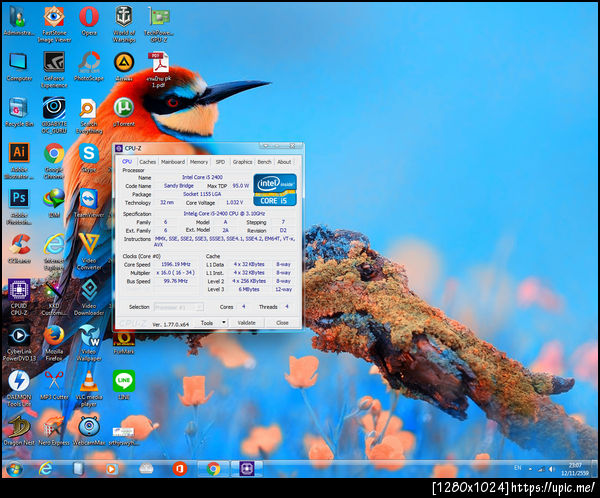Click the Close button in CPU-Z
This screenshot has height=498, width=600.
pos(282,323)
